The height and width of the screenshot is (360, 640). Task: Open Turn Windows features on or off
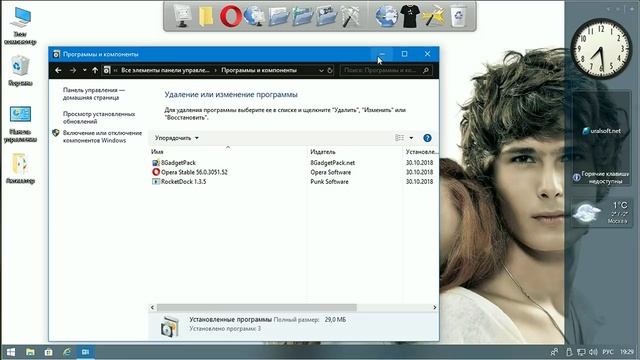pyautogui.click(x=102, y=137)
